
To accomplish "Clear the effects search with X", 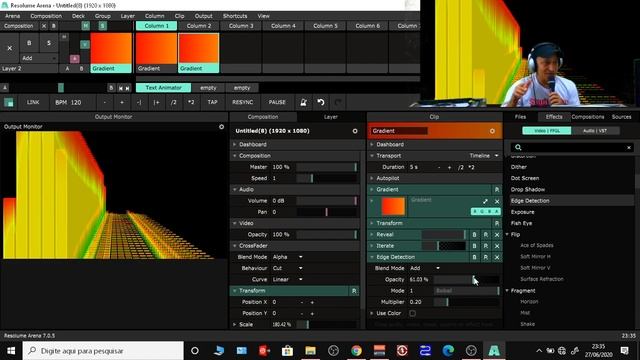I will point(629,147).
